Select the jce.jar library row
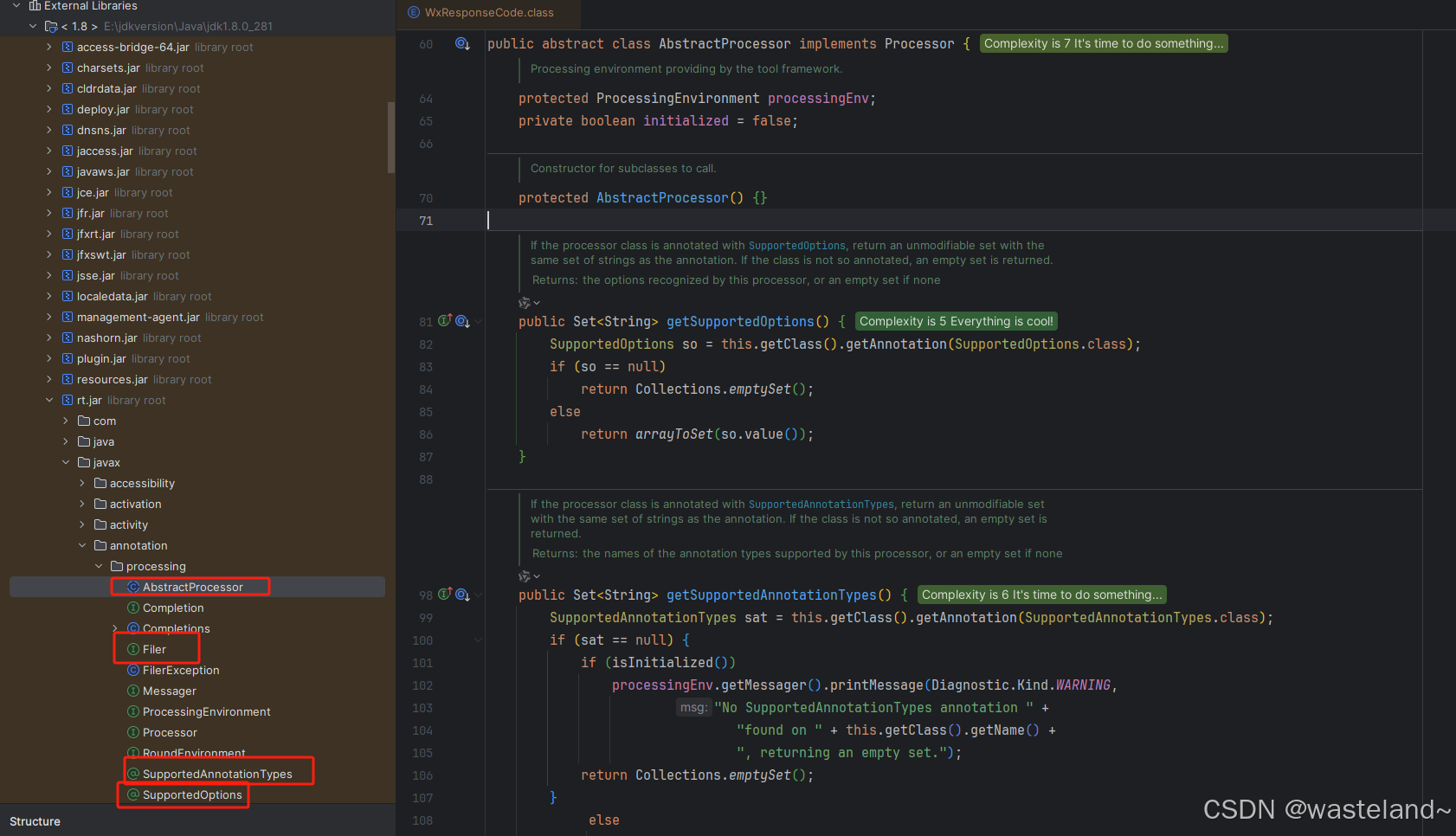Viewport: 1456px width, 836px height. 197,193
